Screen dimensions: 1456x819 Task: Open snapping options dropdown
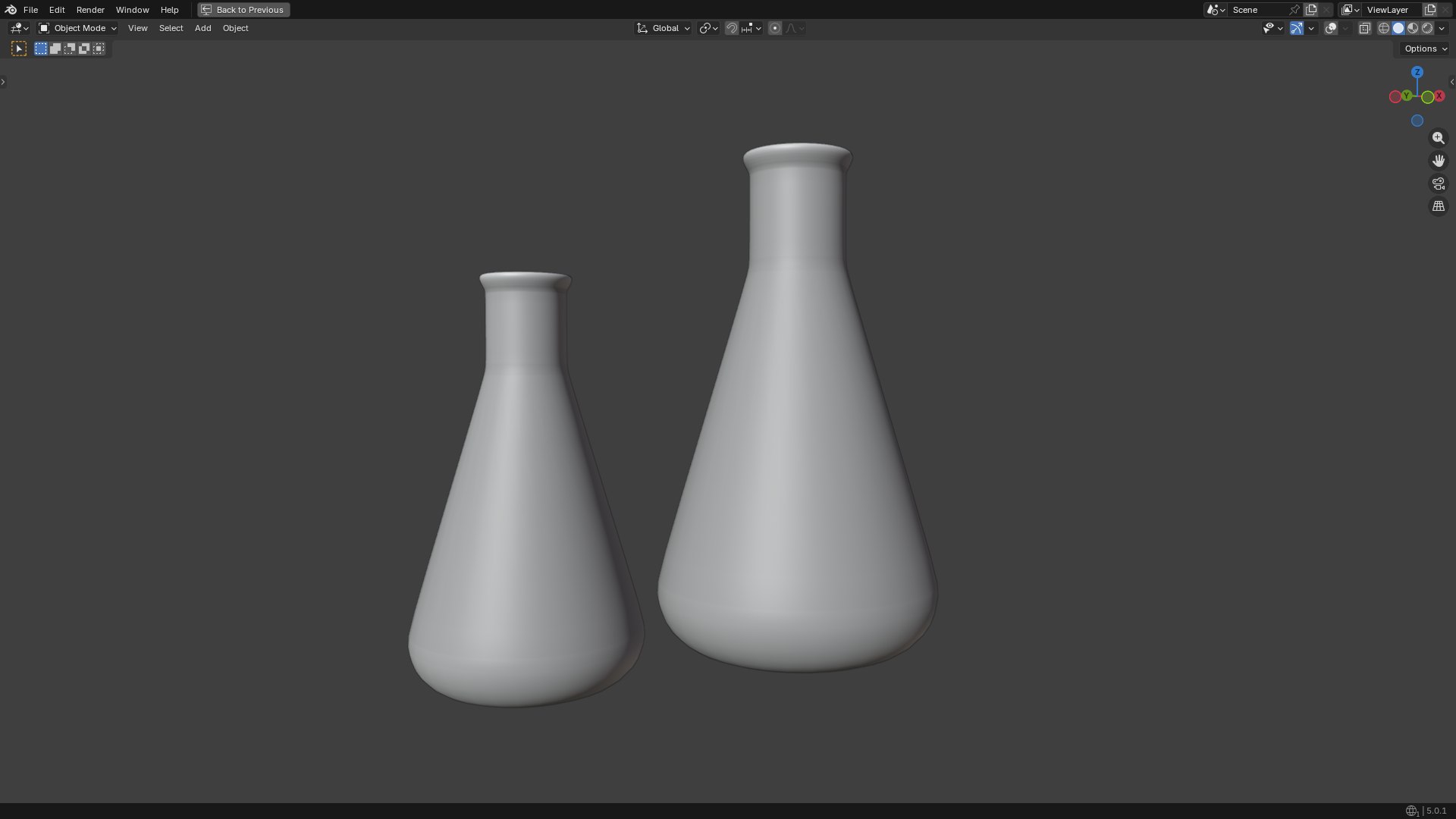[752, 28]
